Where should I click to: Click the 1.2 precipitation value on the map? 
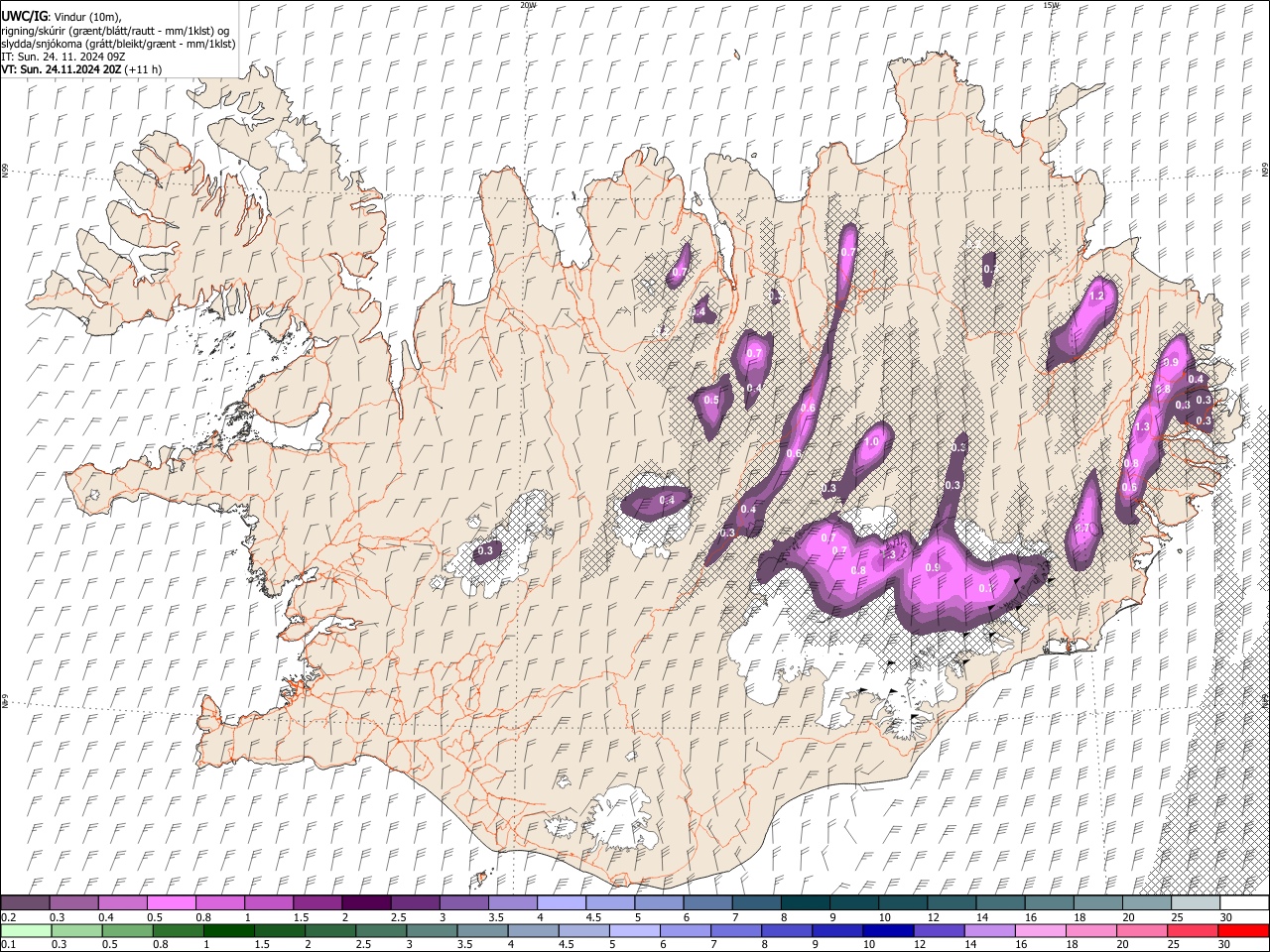pyautogui.click(x=1096, y=296)
